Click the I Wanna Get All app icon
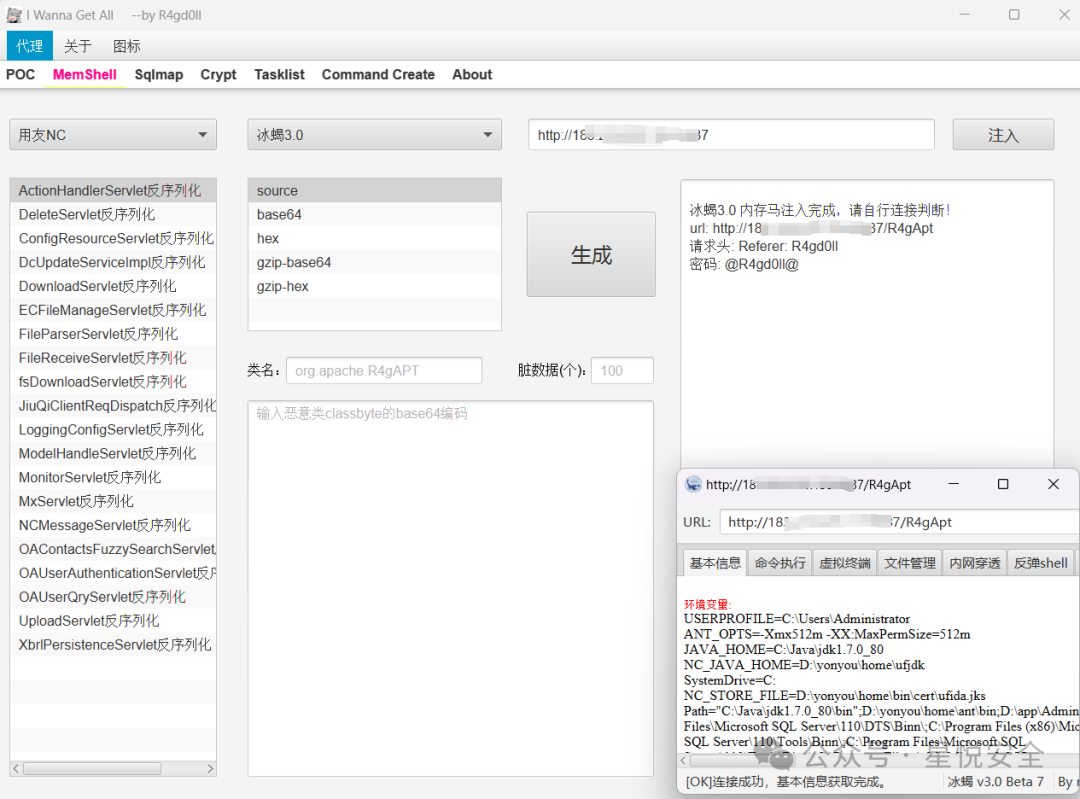The height and width of the screenshot is (799, 1080). click(14, 14)
